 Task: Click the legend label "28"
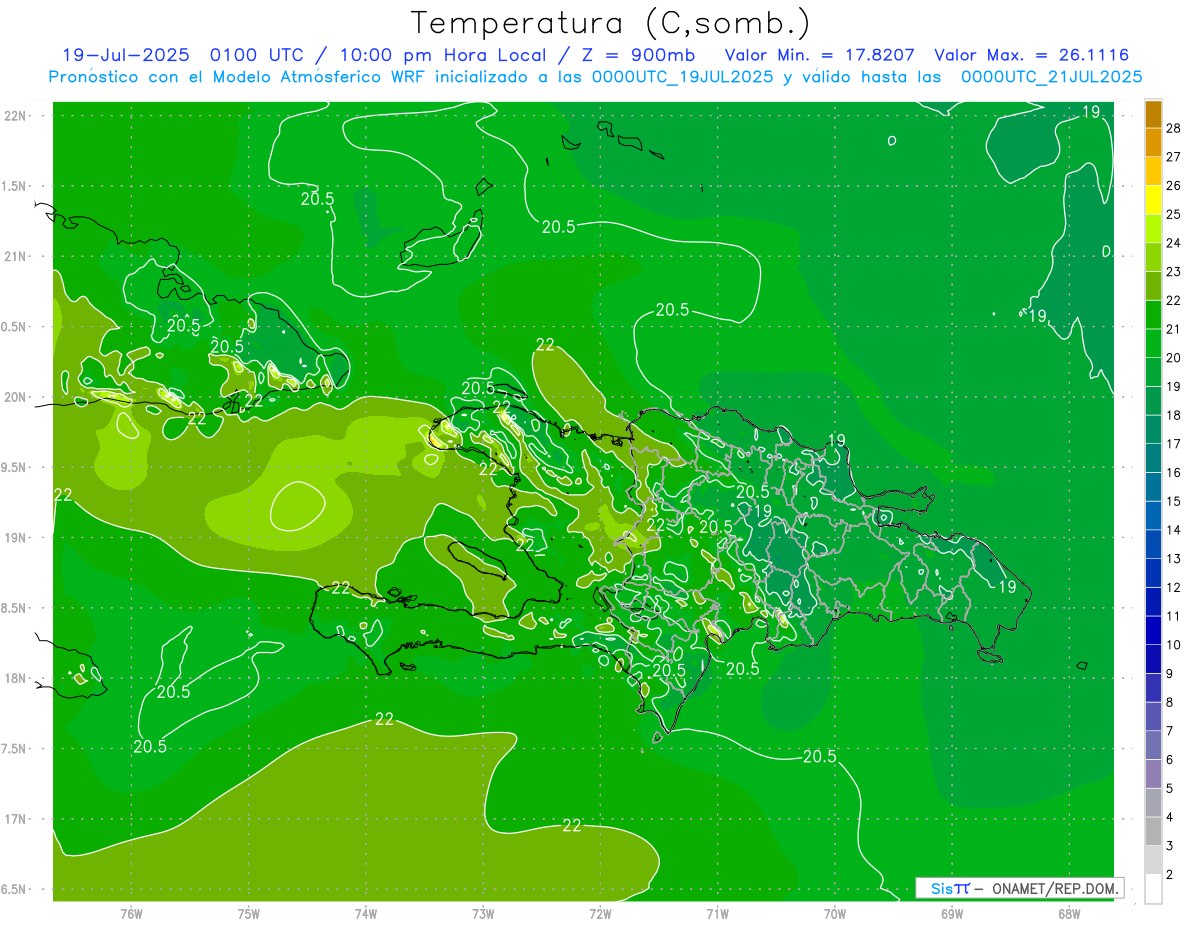tap(1173, 128)
